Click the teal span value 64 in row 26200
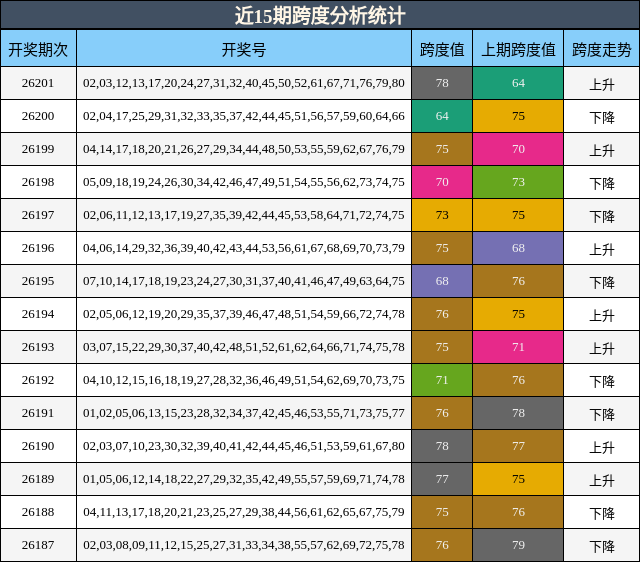This screenshot has width=640, height=562. tap(442, 116)
